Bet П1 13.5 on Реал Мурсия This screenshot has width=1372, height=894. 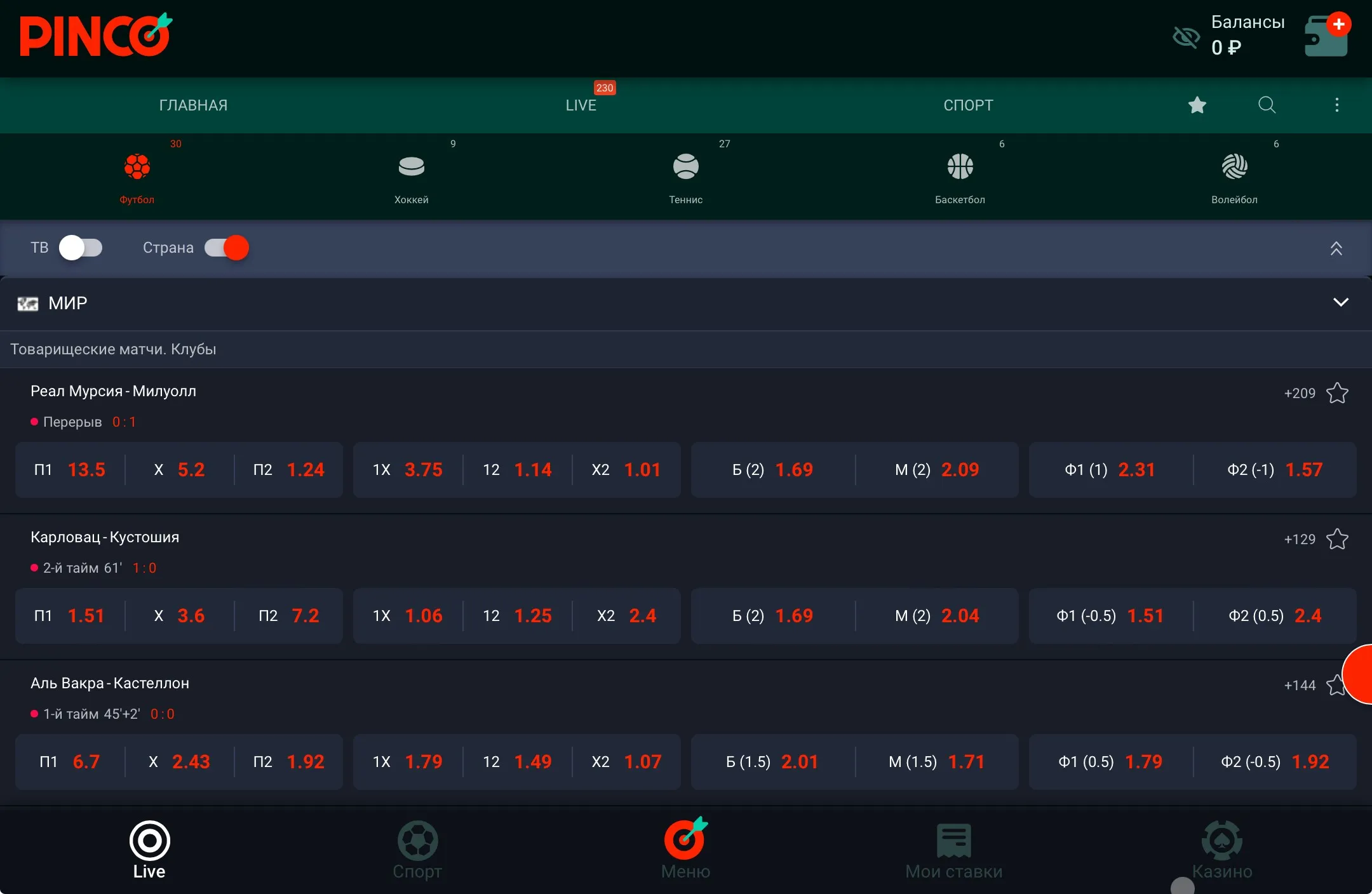(x=70, y=470)
